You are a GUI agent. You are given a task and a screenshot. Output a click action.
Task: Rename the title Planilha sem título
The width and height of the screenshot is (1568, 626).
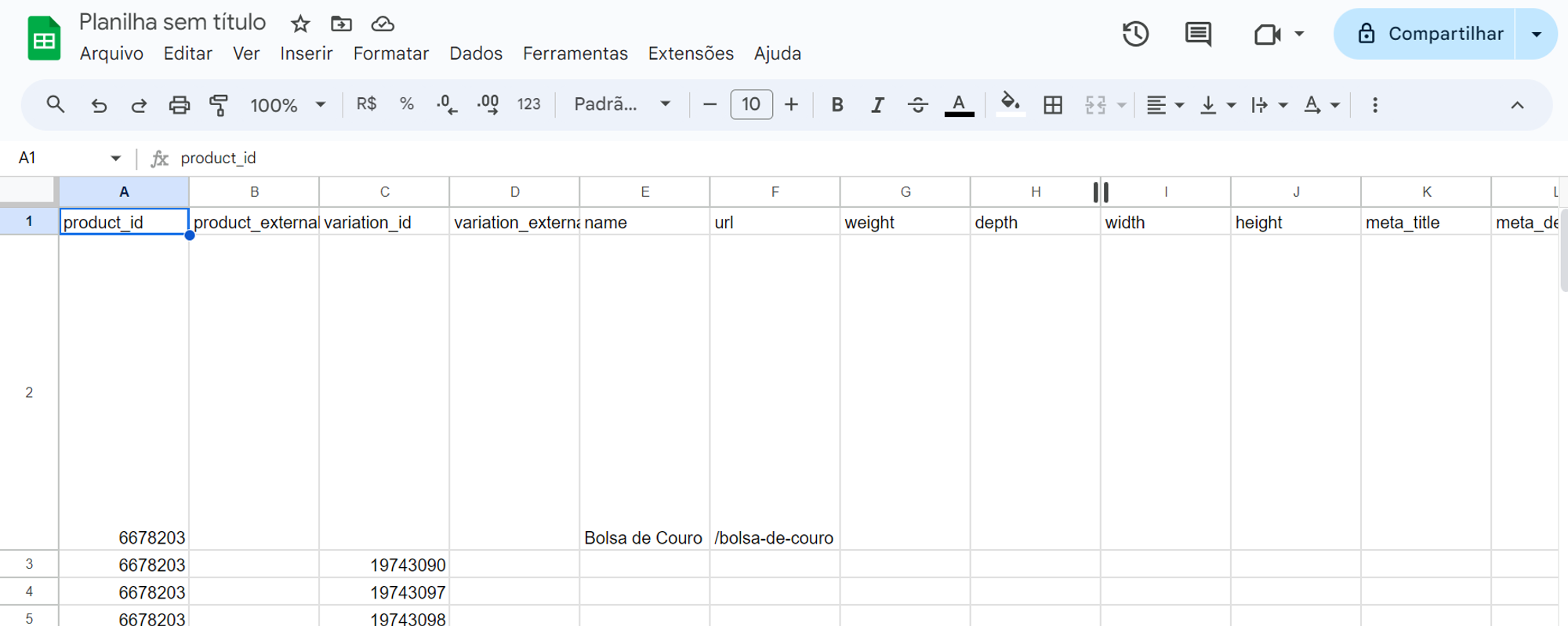[172, 22]
